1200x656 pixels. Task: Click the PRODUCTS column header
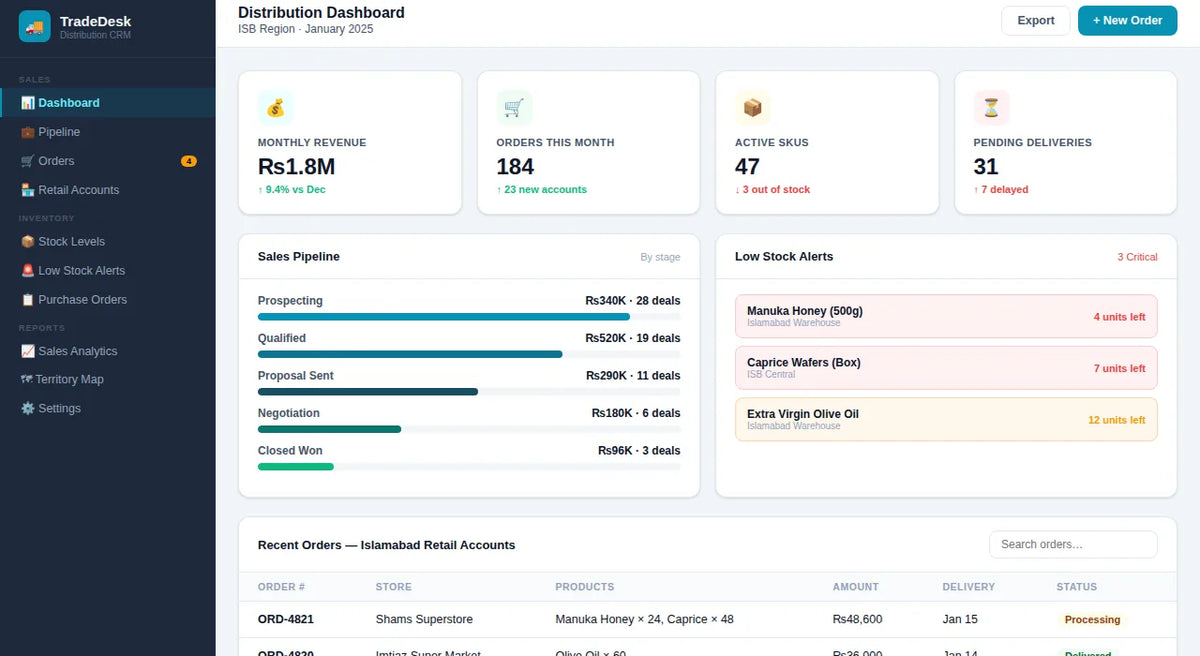tap(585, 587)
